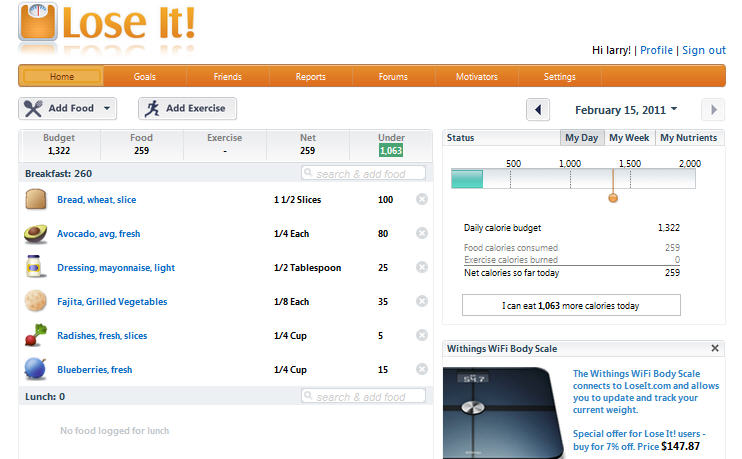This screenshot has height=459, width=742.
Task: Open the Home tab
Action: [62, 76]
